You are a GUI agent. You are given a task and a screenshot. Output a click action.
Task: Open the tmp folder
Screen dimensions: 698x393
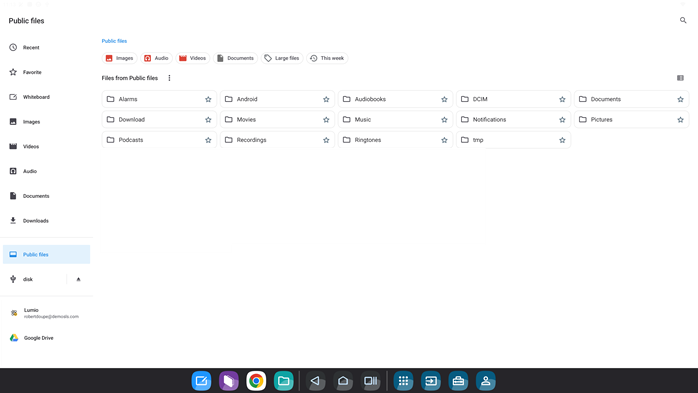[513, 140]
